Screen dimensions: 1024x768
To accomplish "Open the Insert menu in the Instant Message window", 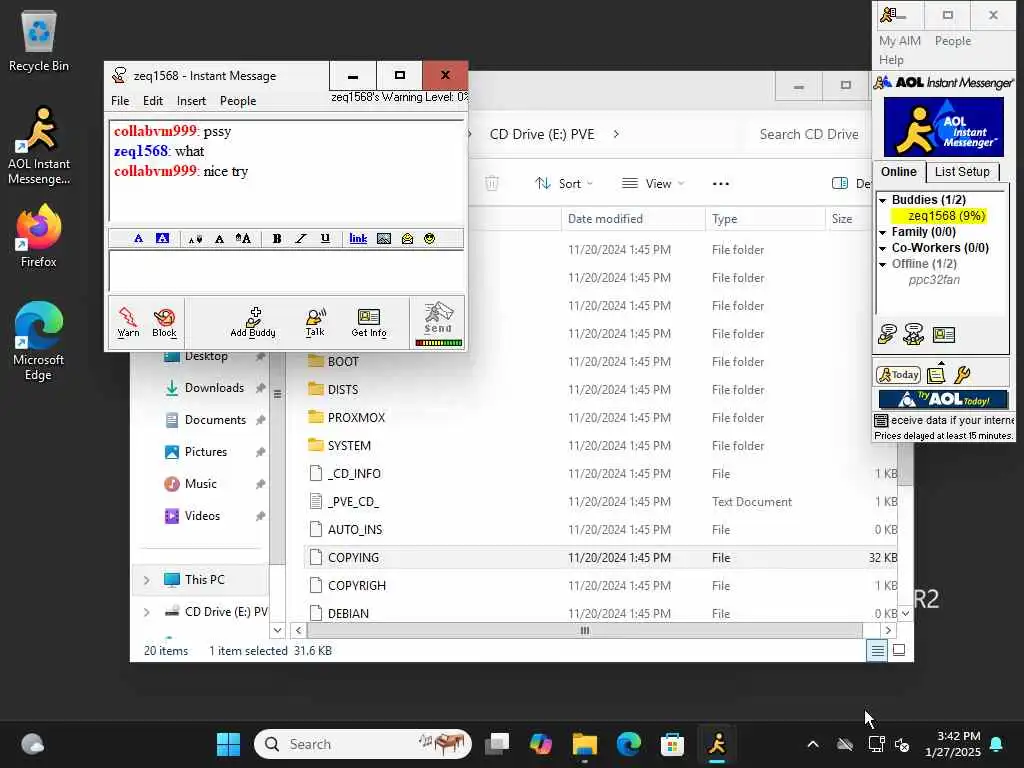I will point(191,101).
